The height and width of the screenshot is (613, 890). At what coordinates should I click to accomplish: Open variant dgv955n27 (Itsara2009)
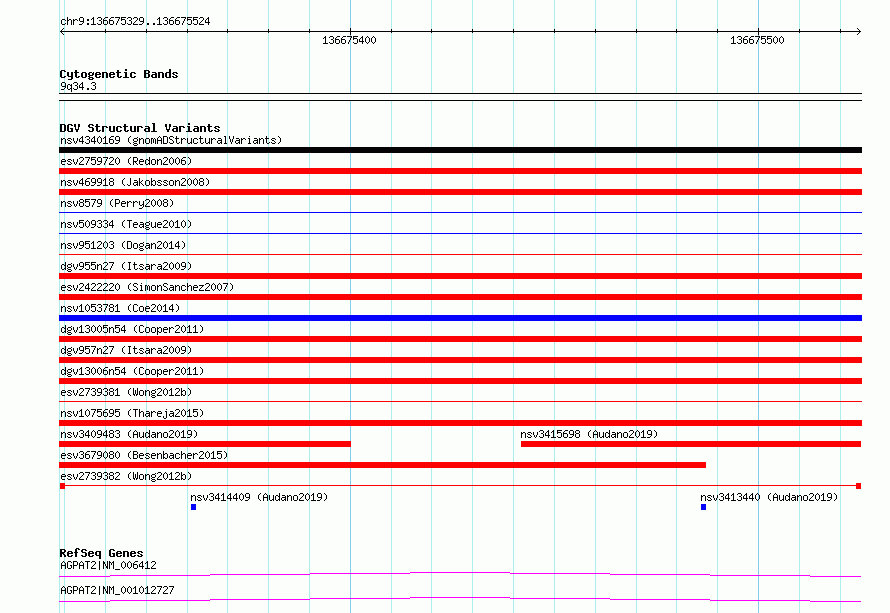click(126, 266)
